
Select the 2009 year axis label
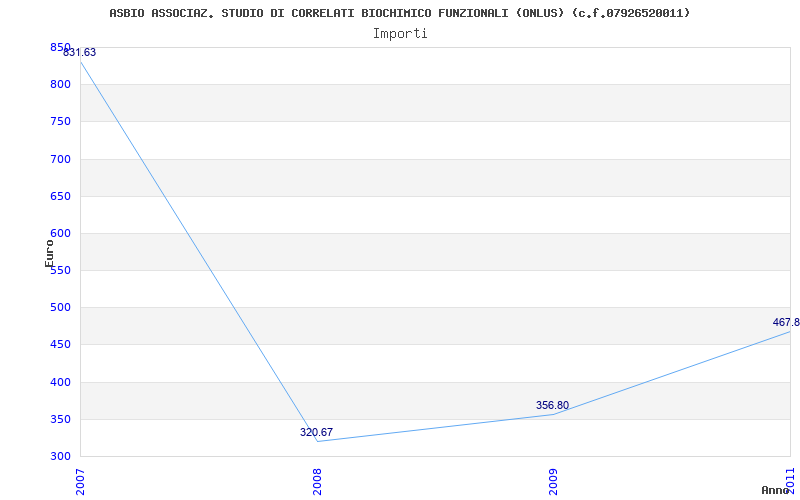(x=553, y=482)
